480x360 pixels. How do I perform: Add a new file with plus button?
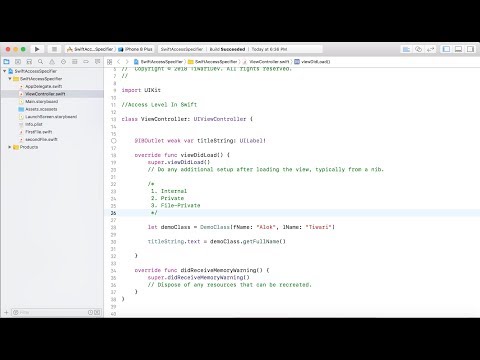tap(6, 312)
